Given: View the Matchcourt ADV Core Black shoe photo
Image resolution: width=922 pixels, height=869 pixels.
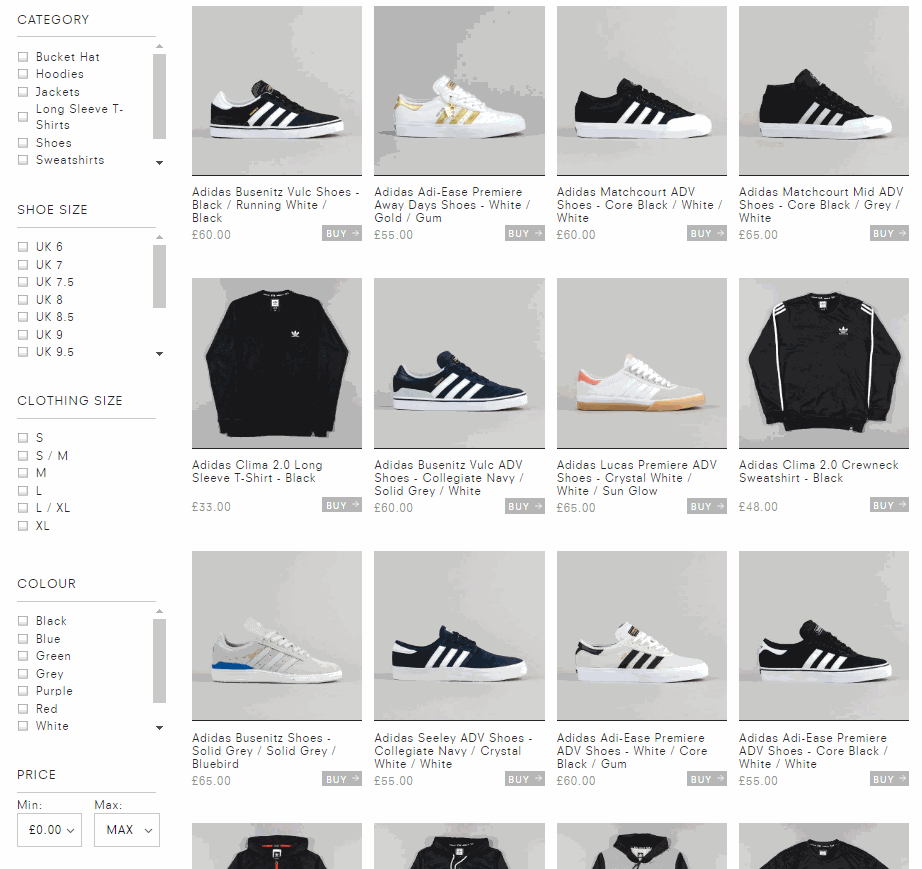Looking at the screenshot, I should (642, 91).
